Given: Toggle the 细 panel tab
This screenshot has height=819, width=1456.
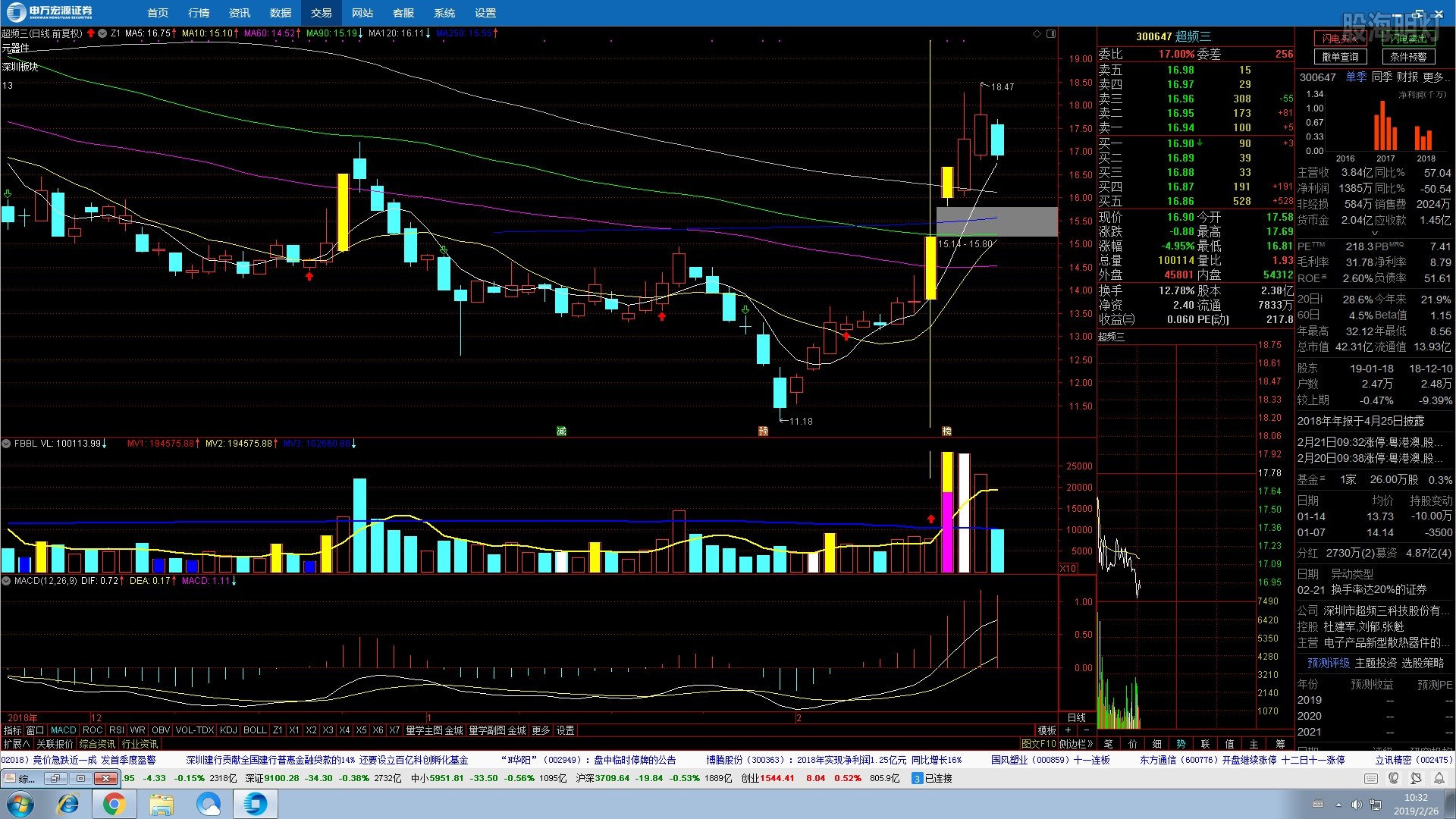Looking at the screenshot, I should click(x=1157, y=744).
